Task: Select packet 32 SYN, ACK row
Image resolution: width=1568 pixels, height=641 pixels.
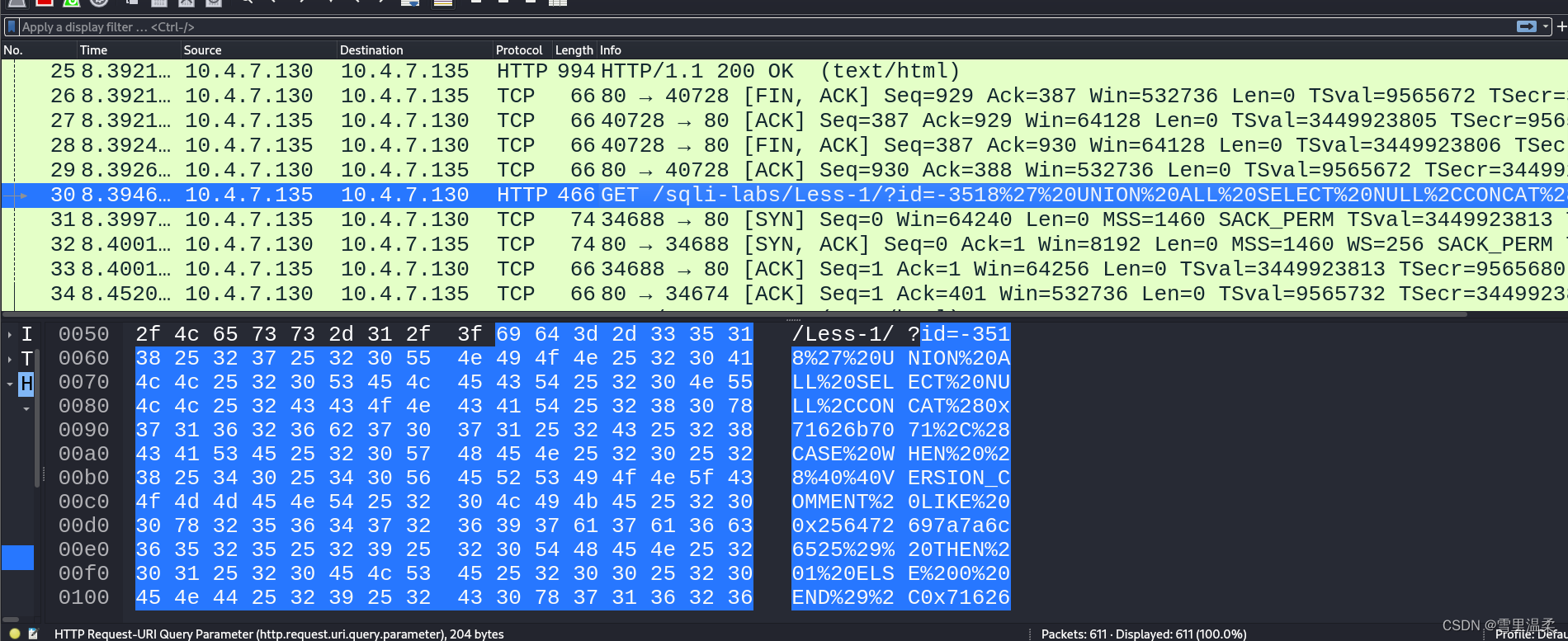Action: [784, 244]
